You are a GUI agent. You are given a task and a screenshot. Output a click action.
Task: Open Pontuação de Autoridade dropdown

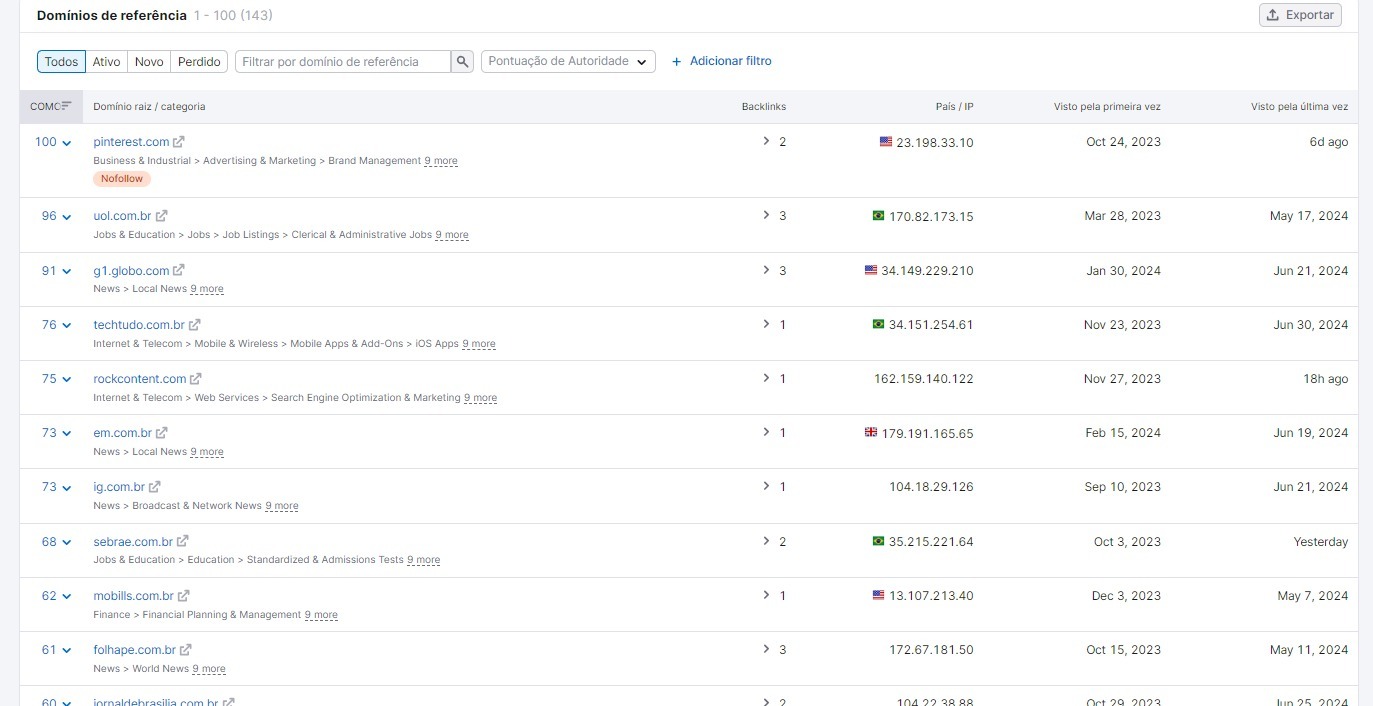point(568,62)
